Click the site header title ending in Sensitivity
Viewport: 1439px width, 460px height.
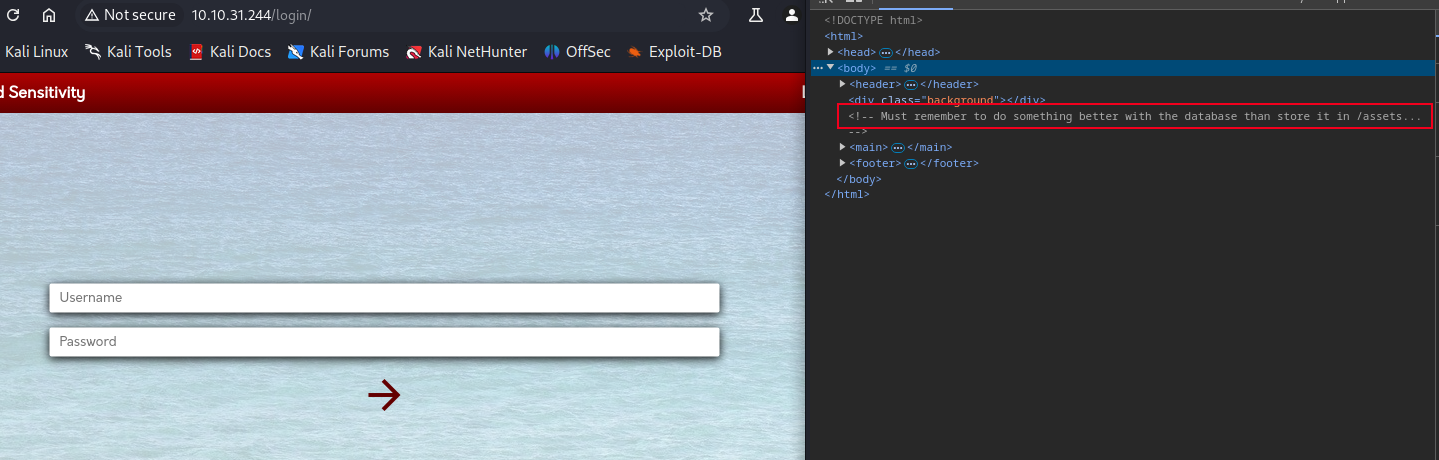[42, 93]
